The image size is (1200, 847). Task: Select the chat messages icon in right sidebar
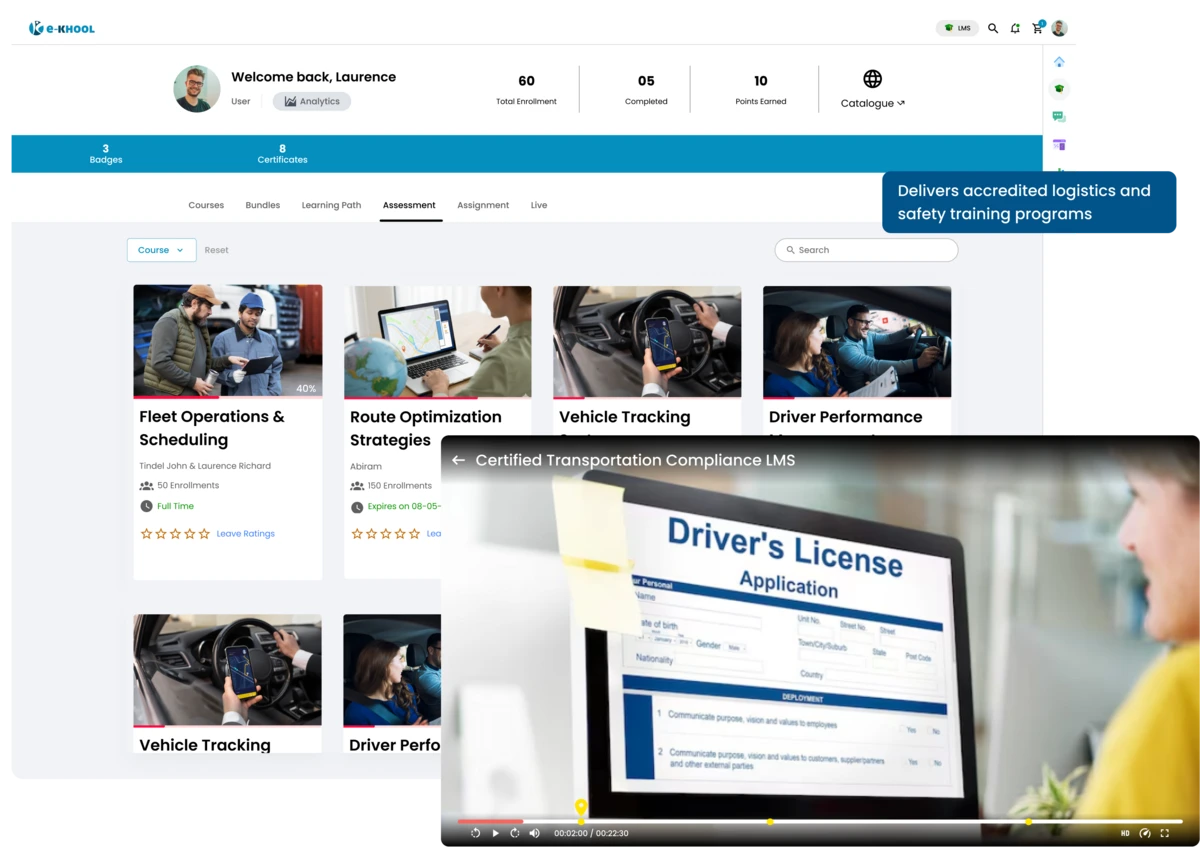[1059, 116]
